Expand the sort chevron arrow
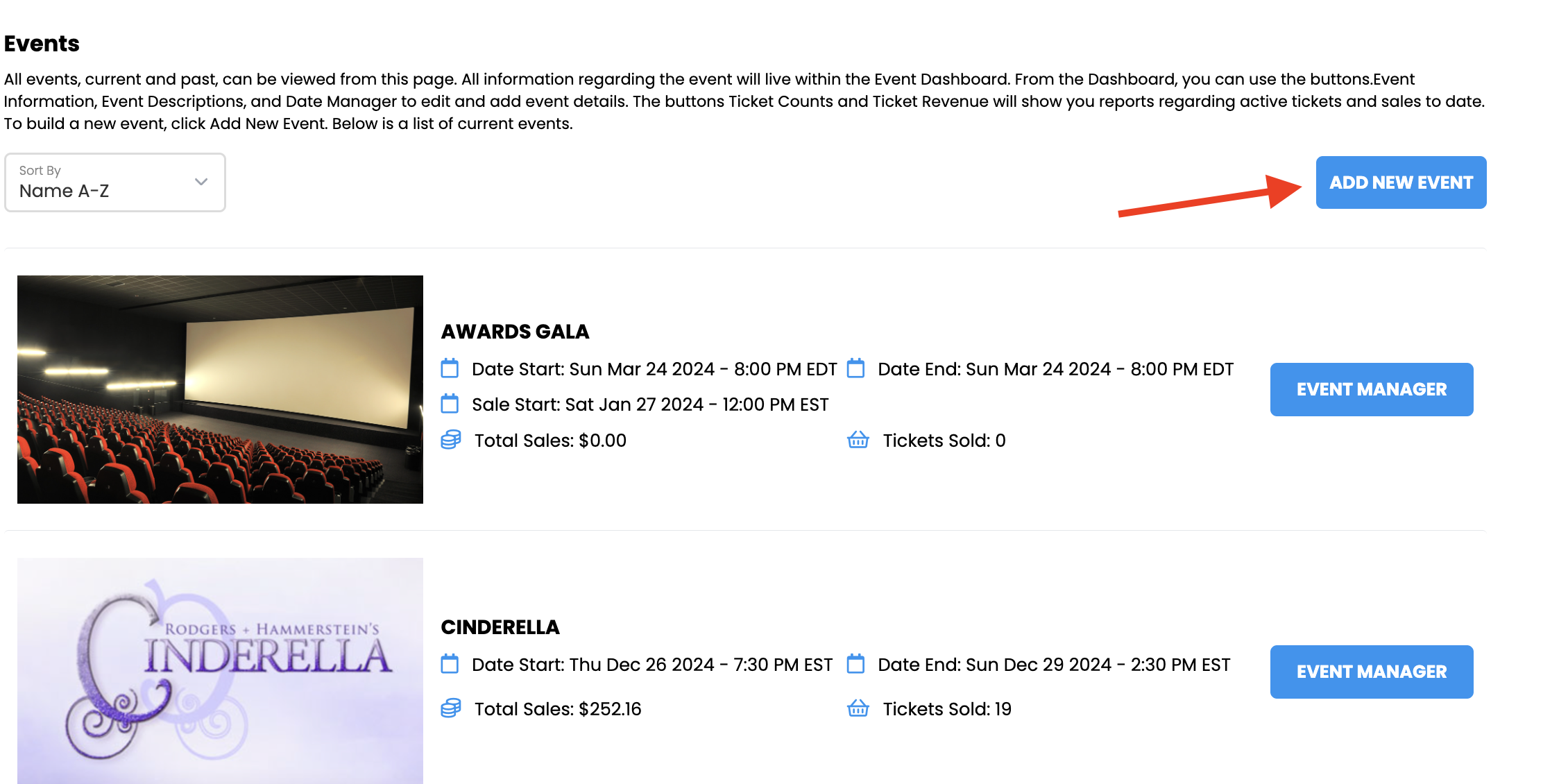Screen dimensions: 1568x784 coord(201,182)
